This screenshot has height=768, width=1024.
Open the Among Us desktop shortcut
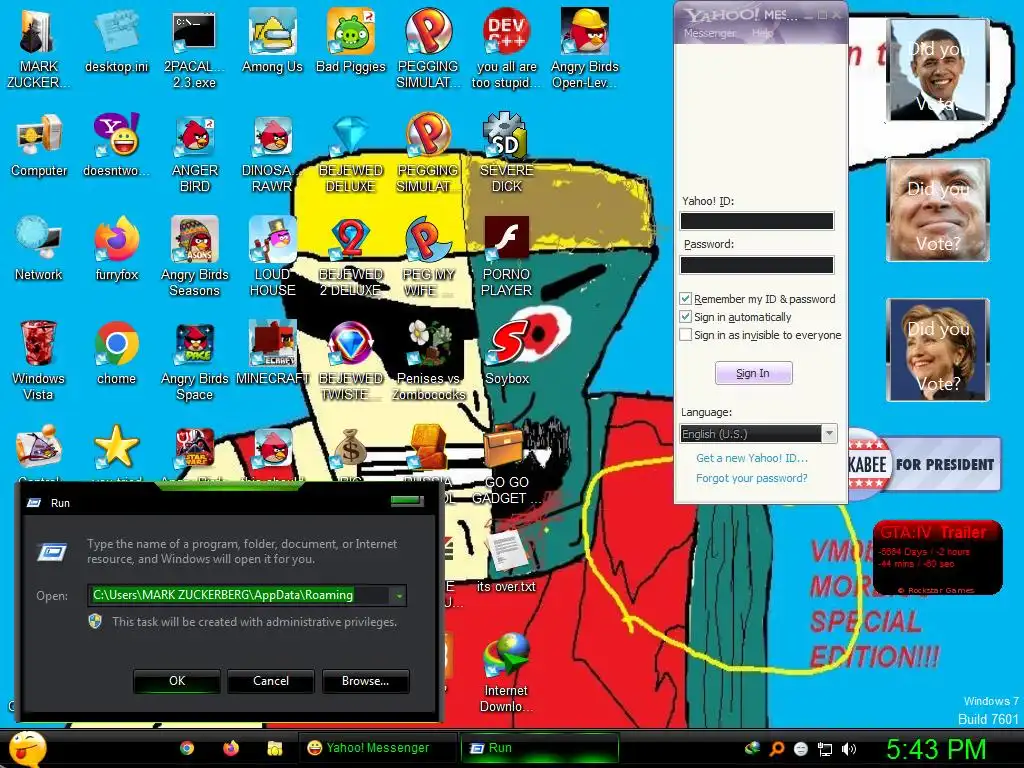[272, 33]
